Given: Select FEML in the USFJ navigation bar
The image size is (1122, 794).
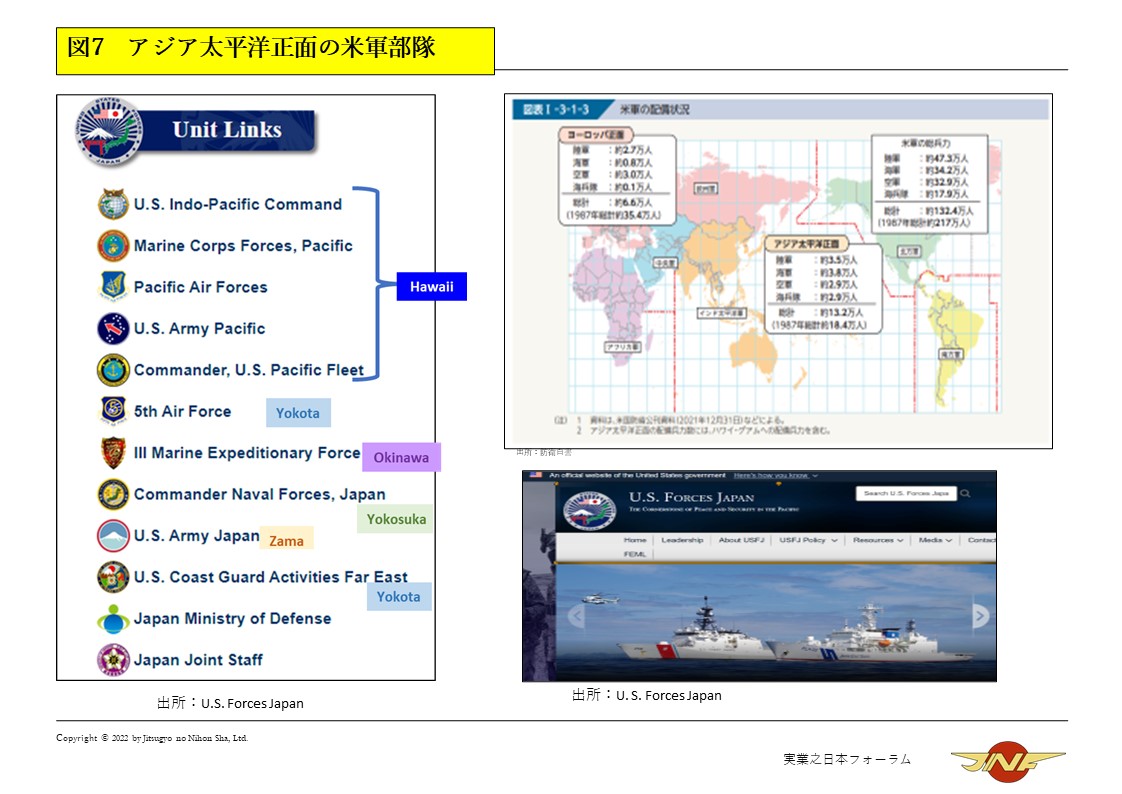Looking at the screenshot, I should (x=635, y=554).
